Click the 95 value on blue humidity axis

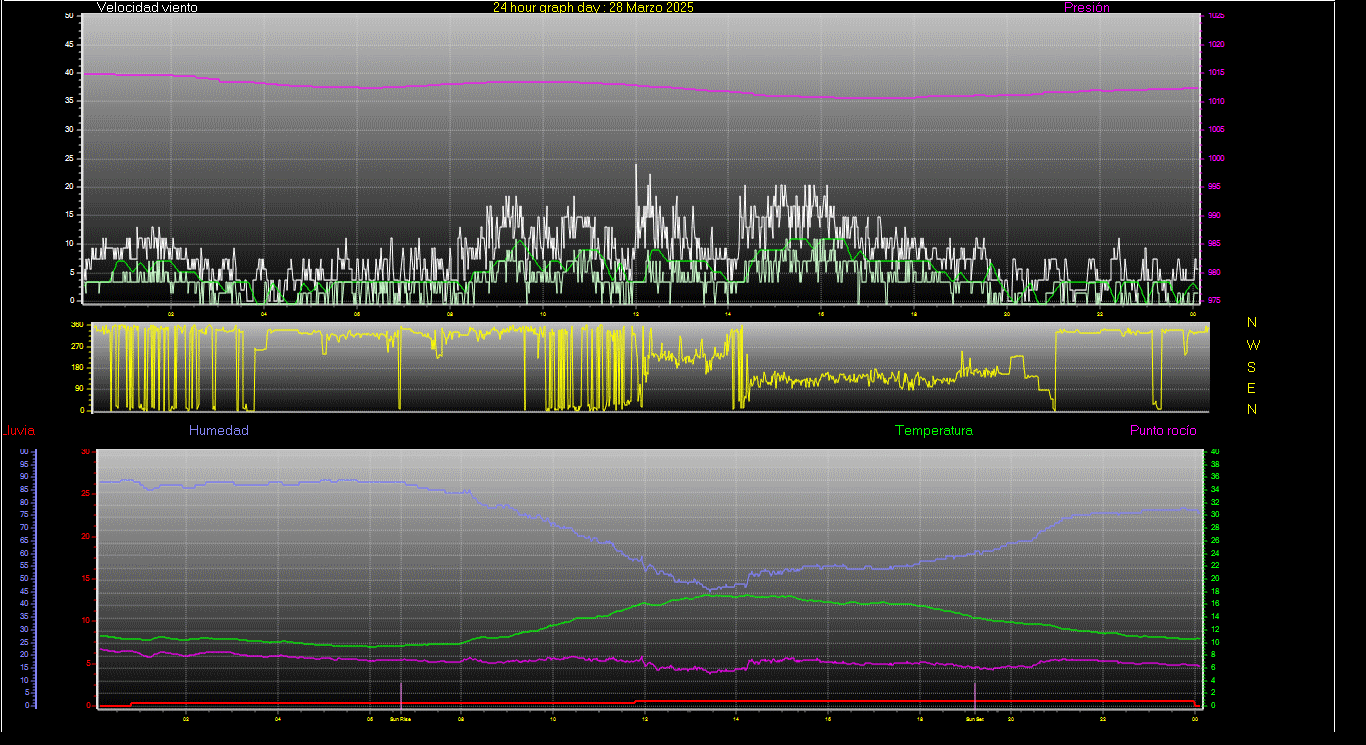click(x=23, y=463)
